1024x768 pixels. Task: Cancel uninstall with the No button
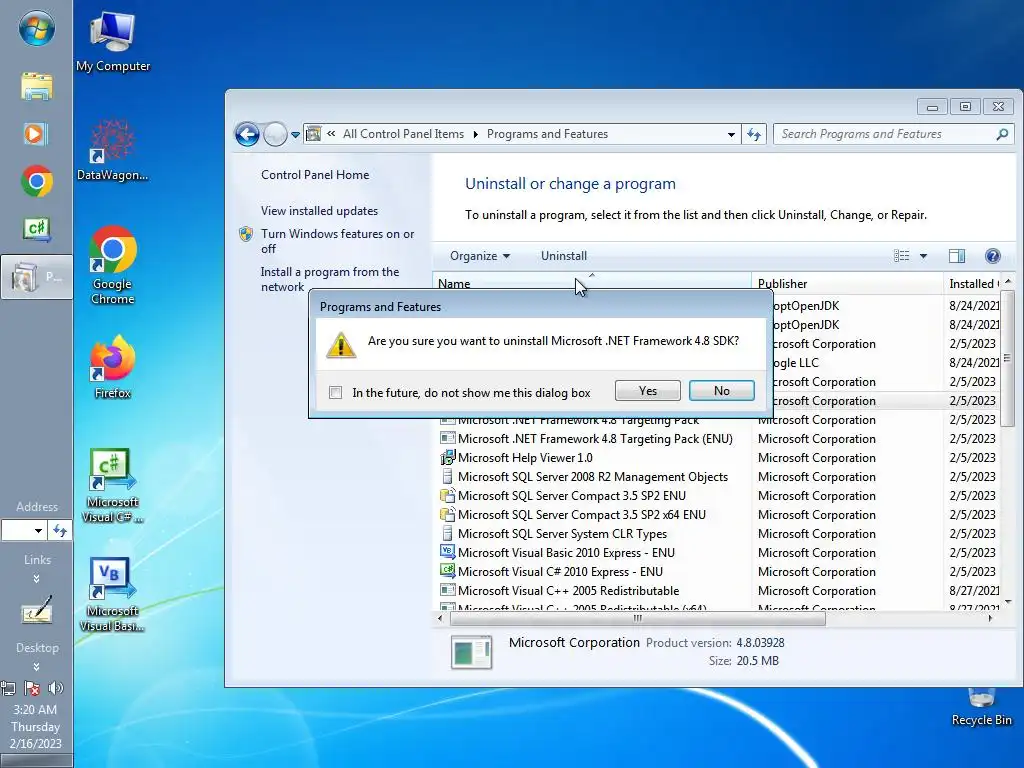click(x=722, y=391)
